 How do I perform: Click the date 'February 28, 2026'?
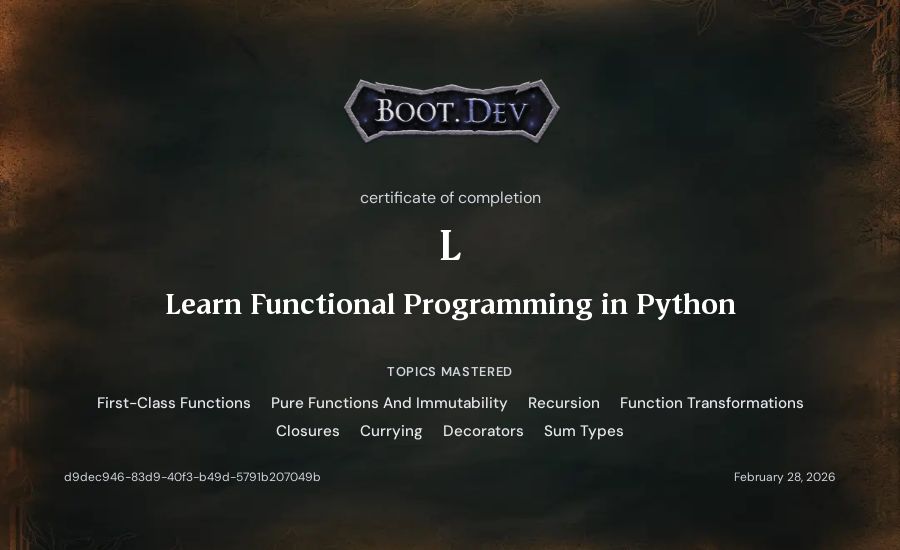click(x=785, y=477)
